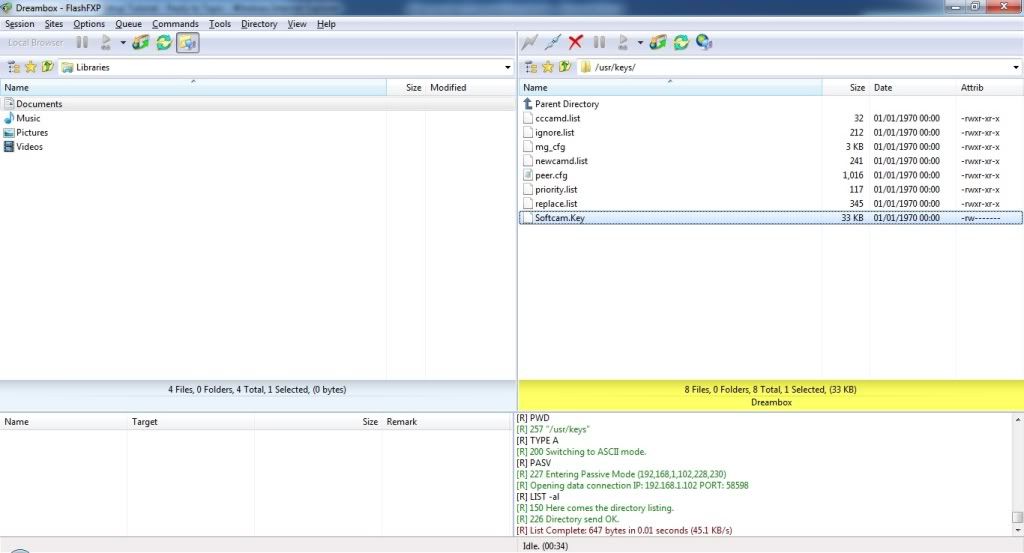Refresh the local Libraries pane
Viewport: 1024px width, 553px height.
(163, 42)
